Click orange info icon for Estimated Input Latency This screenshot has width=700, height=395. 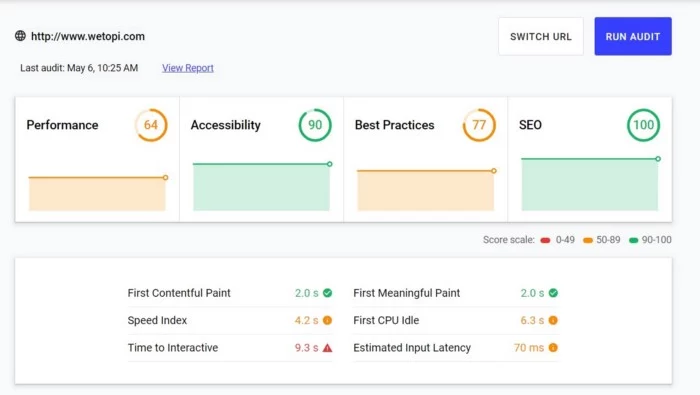pyautogui.click(x=553, y=348)
